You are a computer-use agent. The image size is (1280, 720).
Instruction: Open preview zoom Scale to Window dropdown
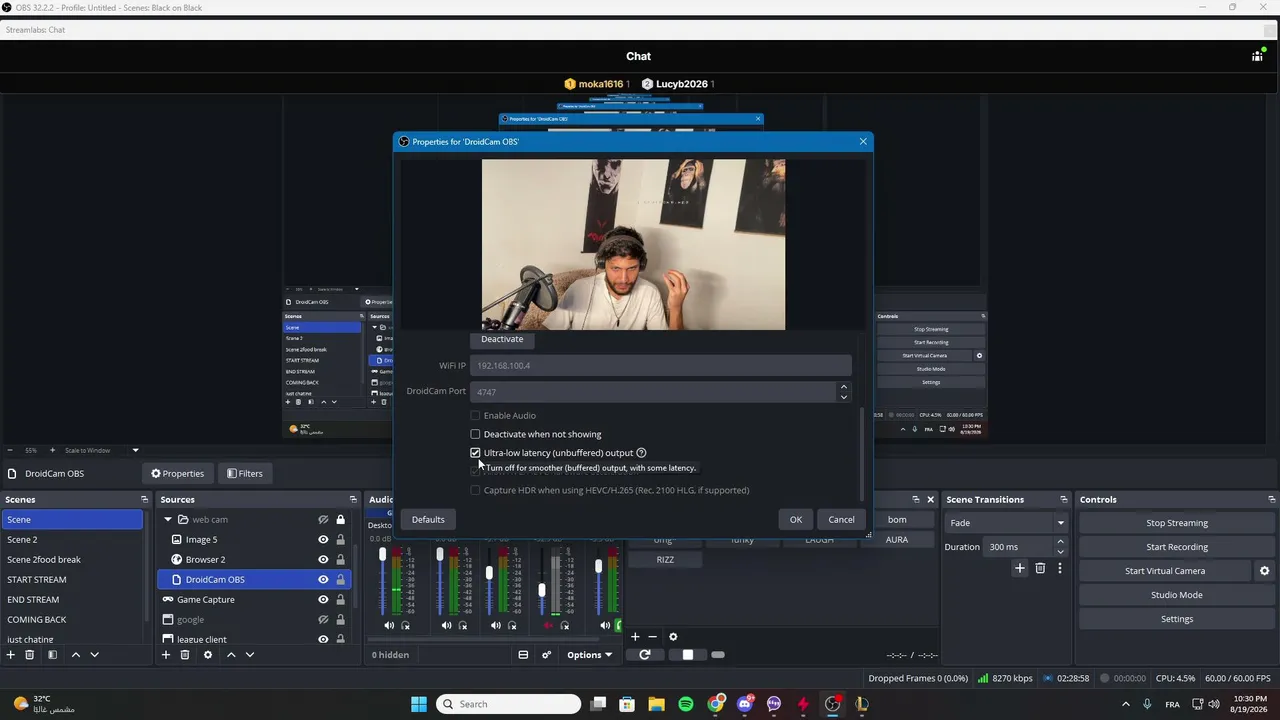click(x=102, y=450)
